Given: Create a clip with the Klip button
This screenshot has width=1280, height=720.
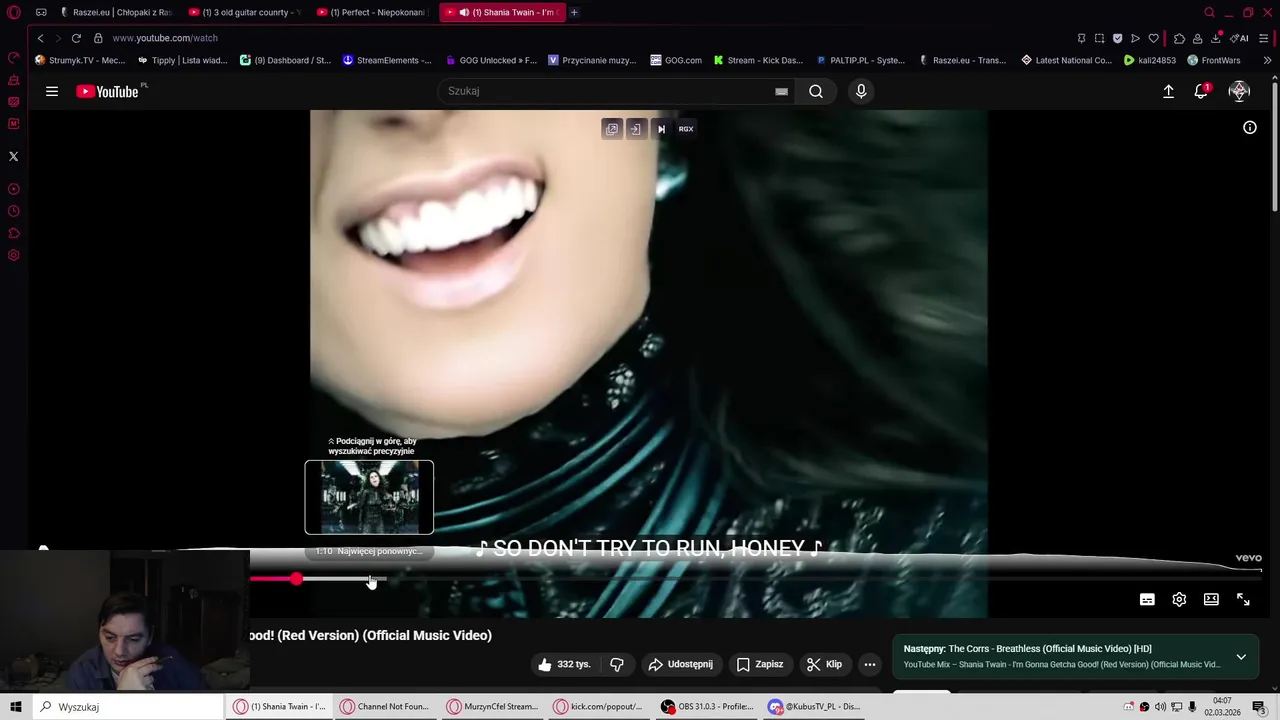Looking at the screenshot, I should pyautogui.click(x=825, y=664).
